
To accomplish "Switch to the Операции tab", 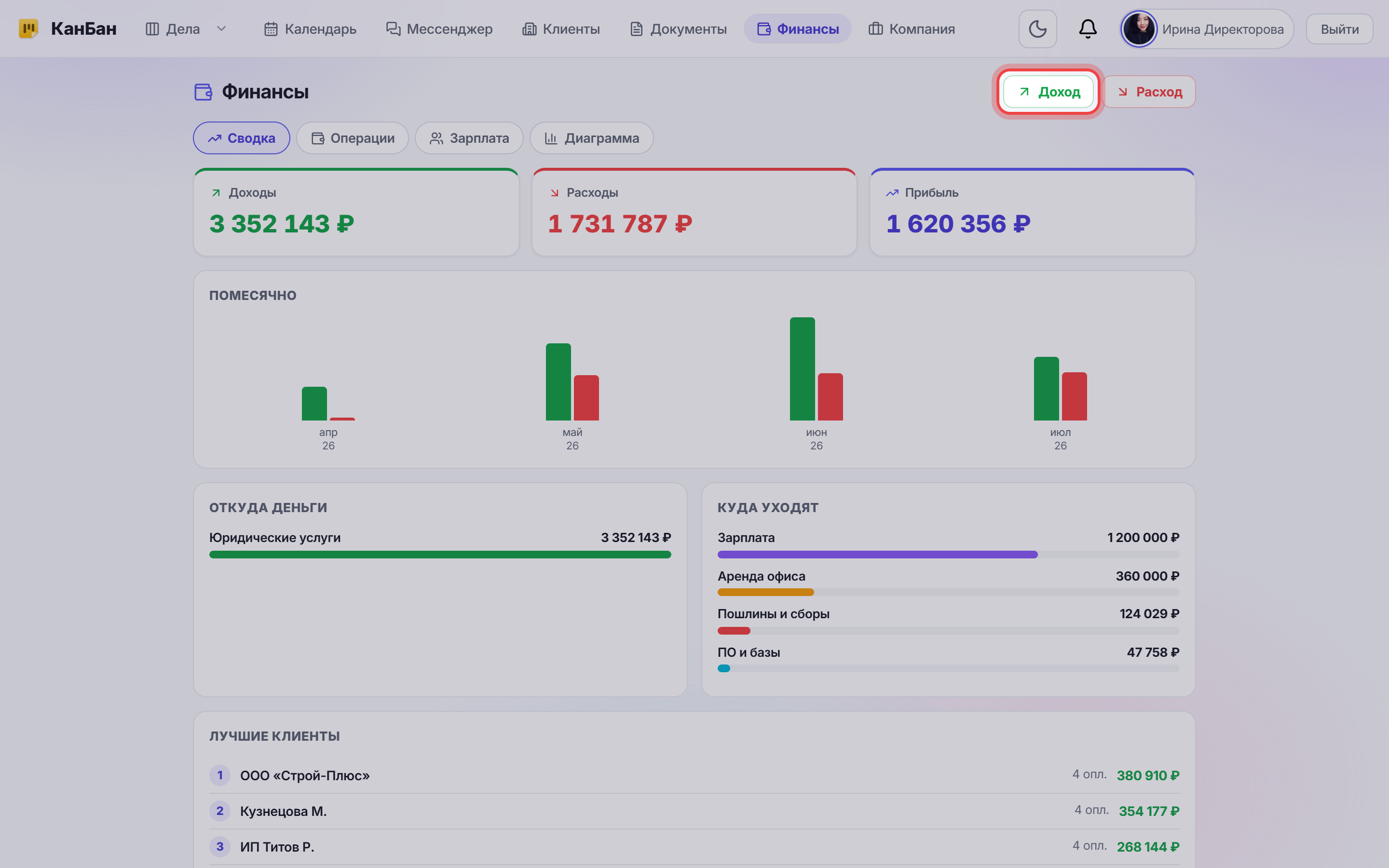I will click(353, 138).
